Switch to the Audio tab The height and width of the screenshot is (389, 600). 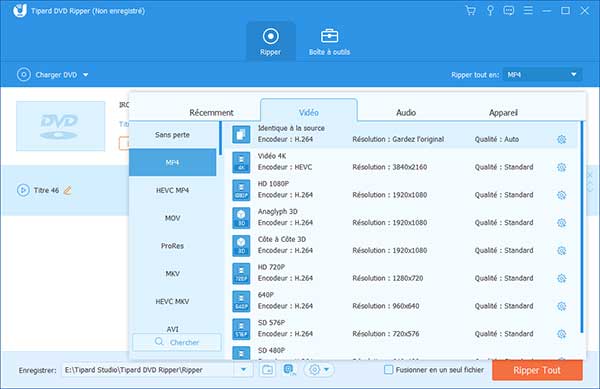pyautogui.click(x=406, y=112)
